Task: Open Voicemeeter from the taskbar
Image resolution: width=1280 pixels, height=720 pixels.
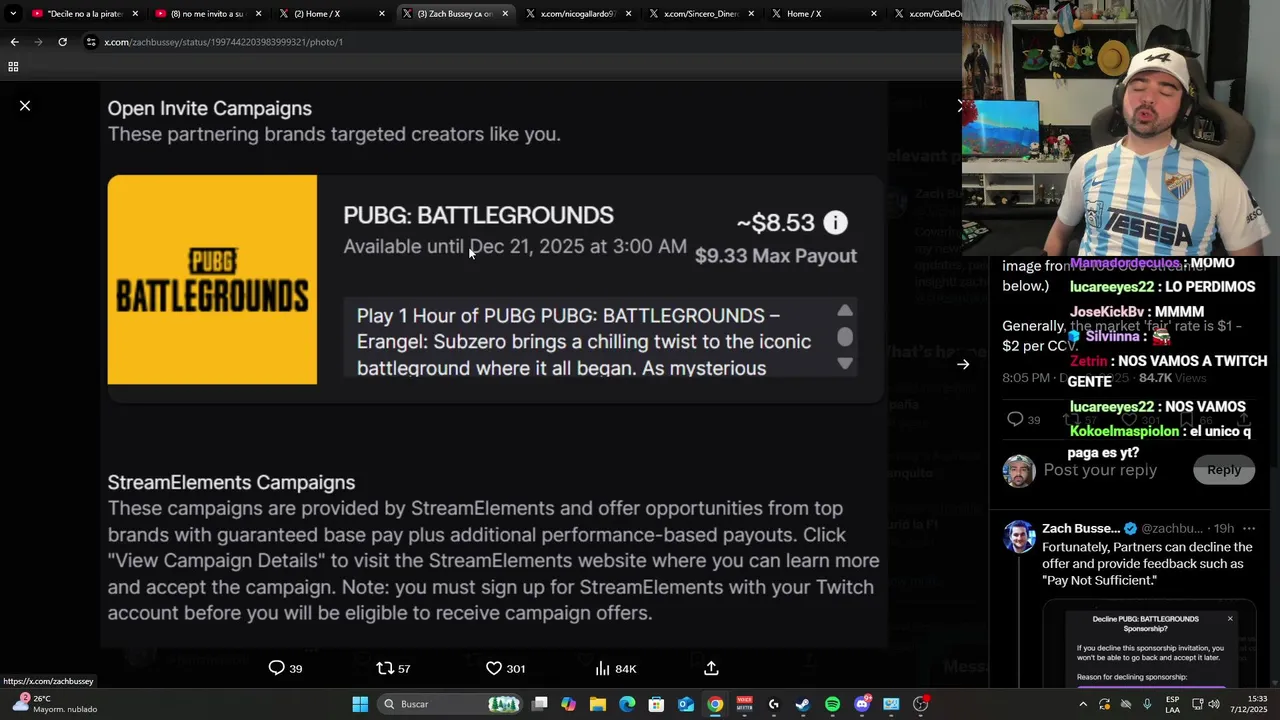Action: tap(744, 704)
